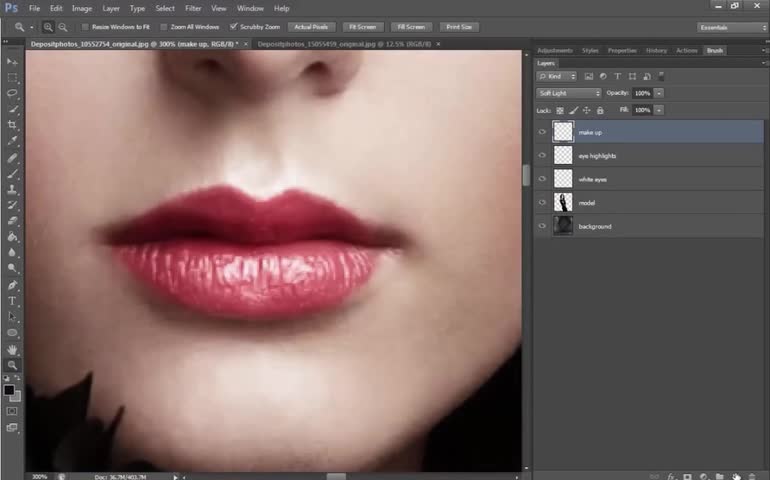Viewport: 770px width, 480px height.
Task: Expand the Essentials workspace dropdown
Action: point(730,27)
